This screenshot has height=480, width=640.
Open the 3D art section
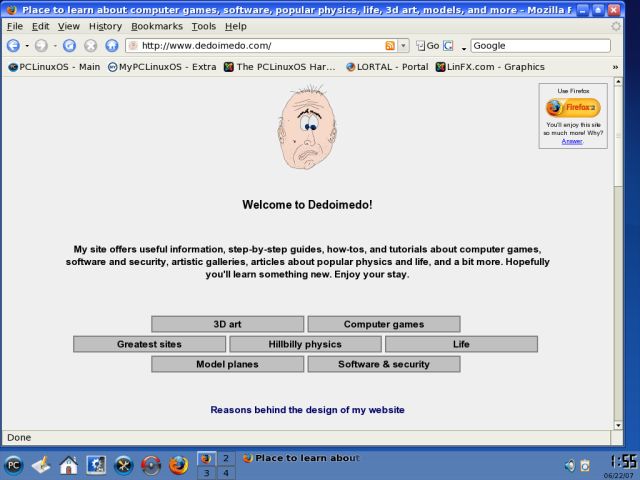[x=227, y=324]
